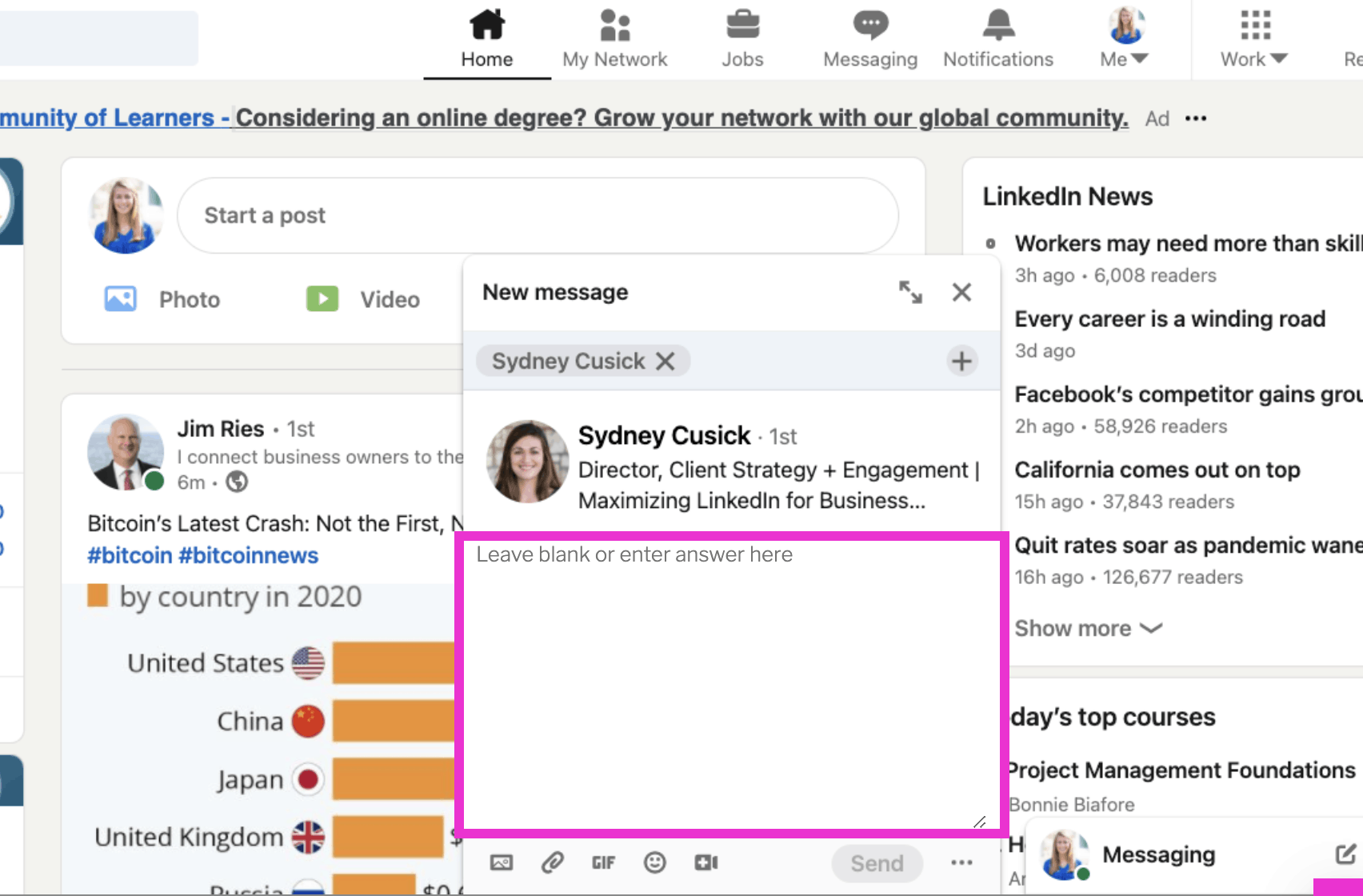Image resolution: width=1363 pixels, height=896 pixels.
Task: Click Sydney Cusick's name in message
Action: [664, 435]
